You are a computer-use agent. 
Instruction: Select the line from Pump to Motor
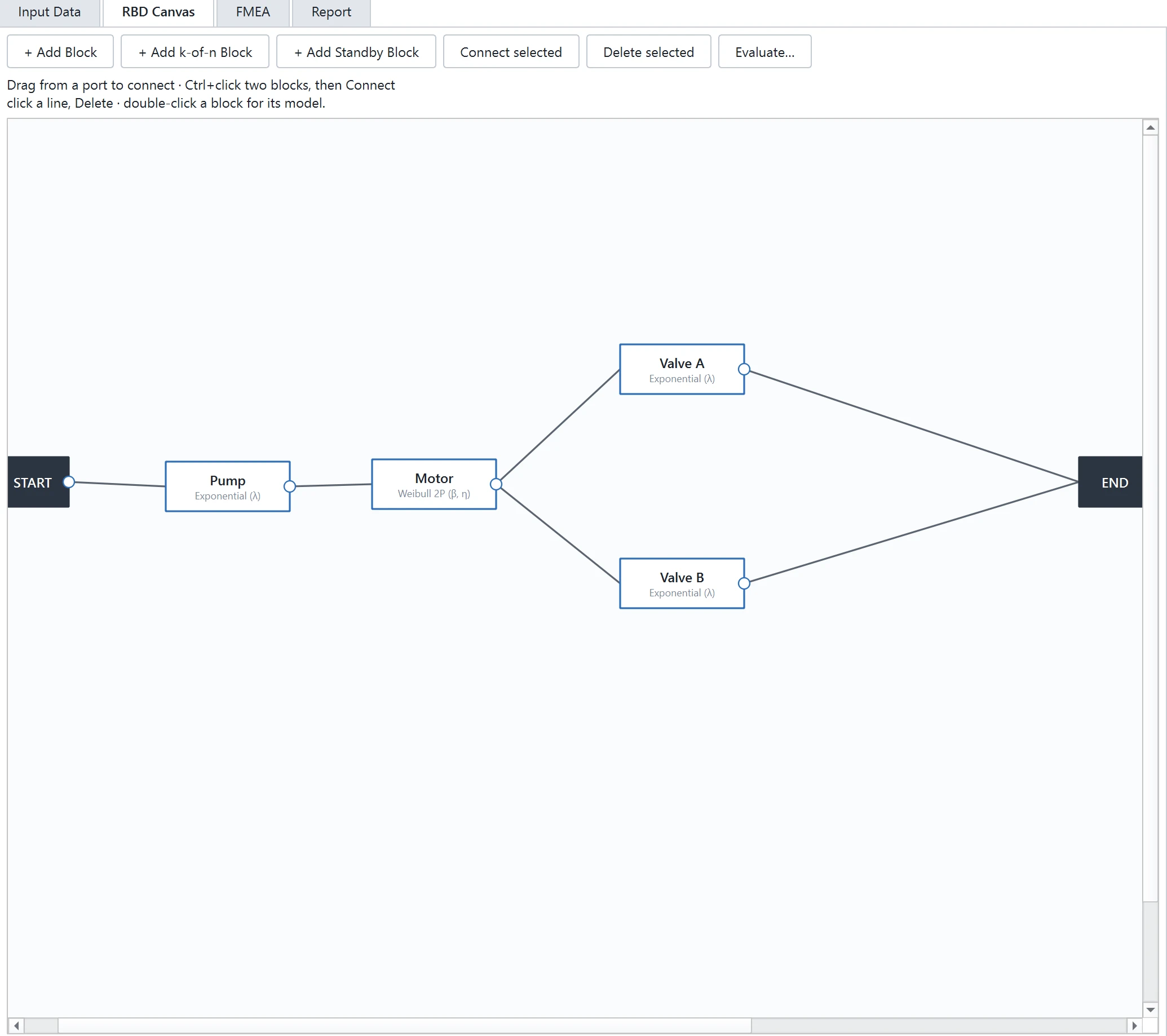point(334,485)
